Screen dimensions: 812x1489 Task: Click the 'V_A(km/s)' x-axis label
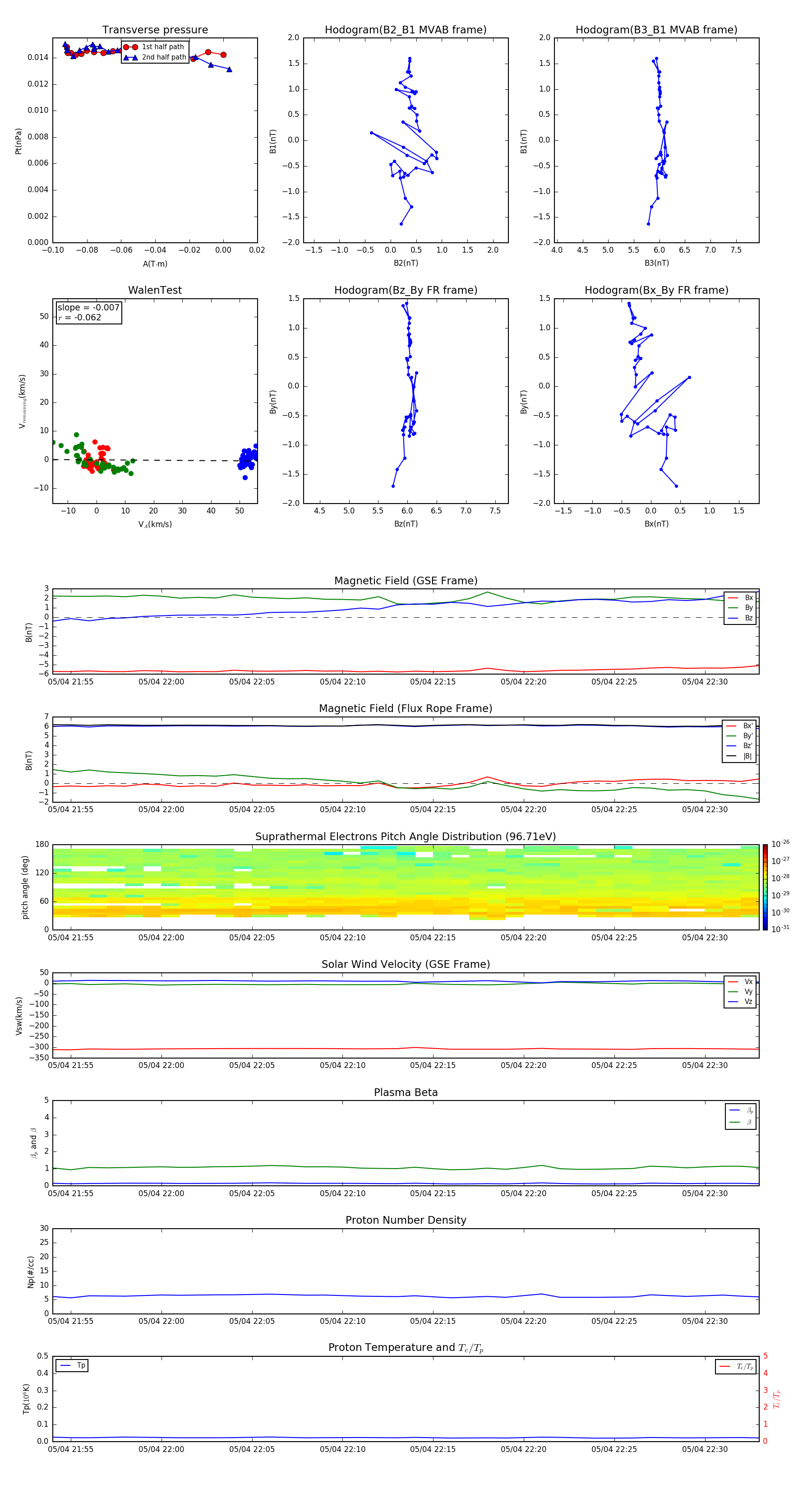155,525
